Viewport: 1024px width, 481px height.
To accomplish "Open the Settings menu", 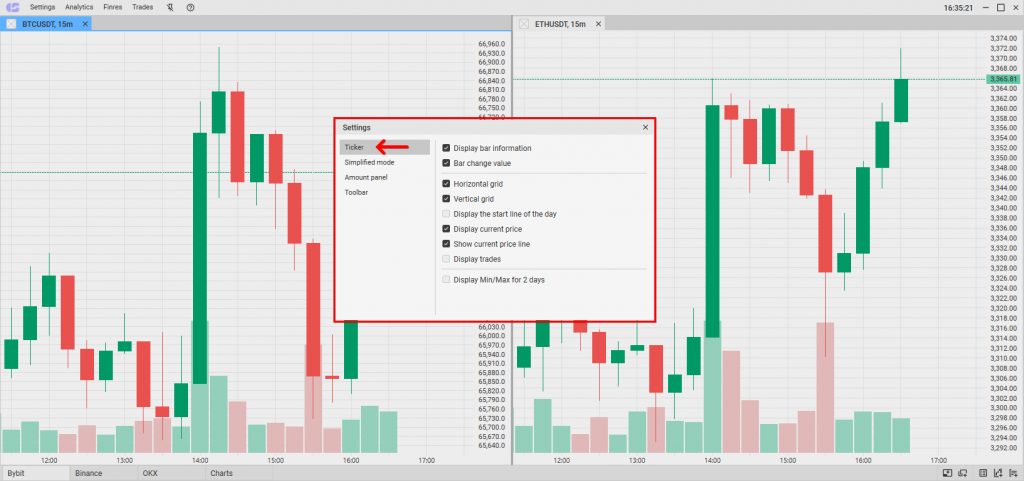I will [x=42, y=7].
